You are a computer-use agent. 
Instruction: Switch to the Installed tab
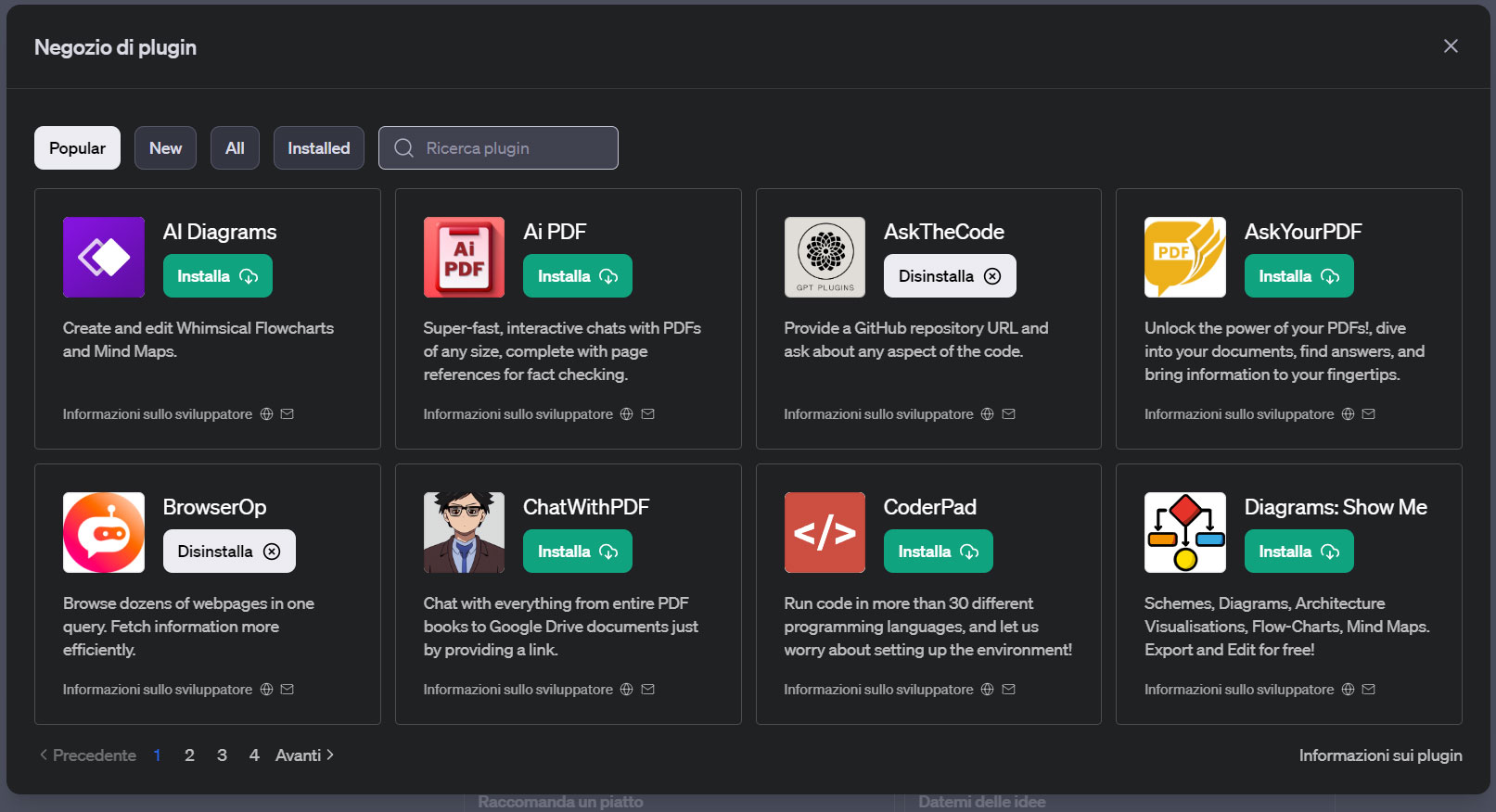click(318, 148)
